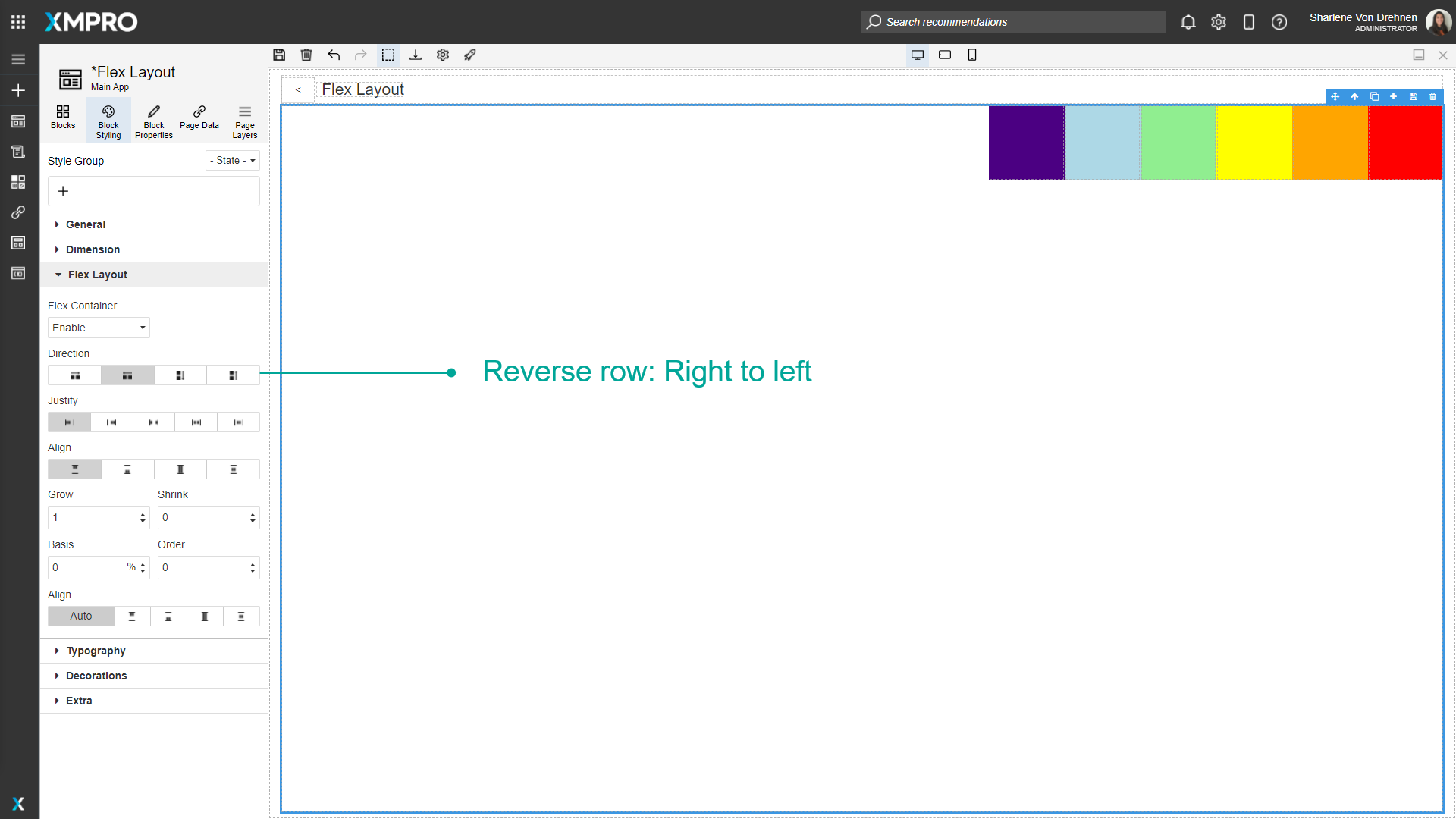
Task: Open the Page Data panel
Action: coord(199,120)
